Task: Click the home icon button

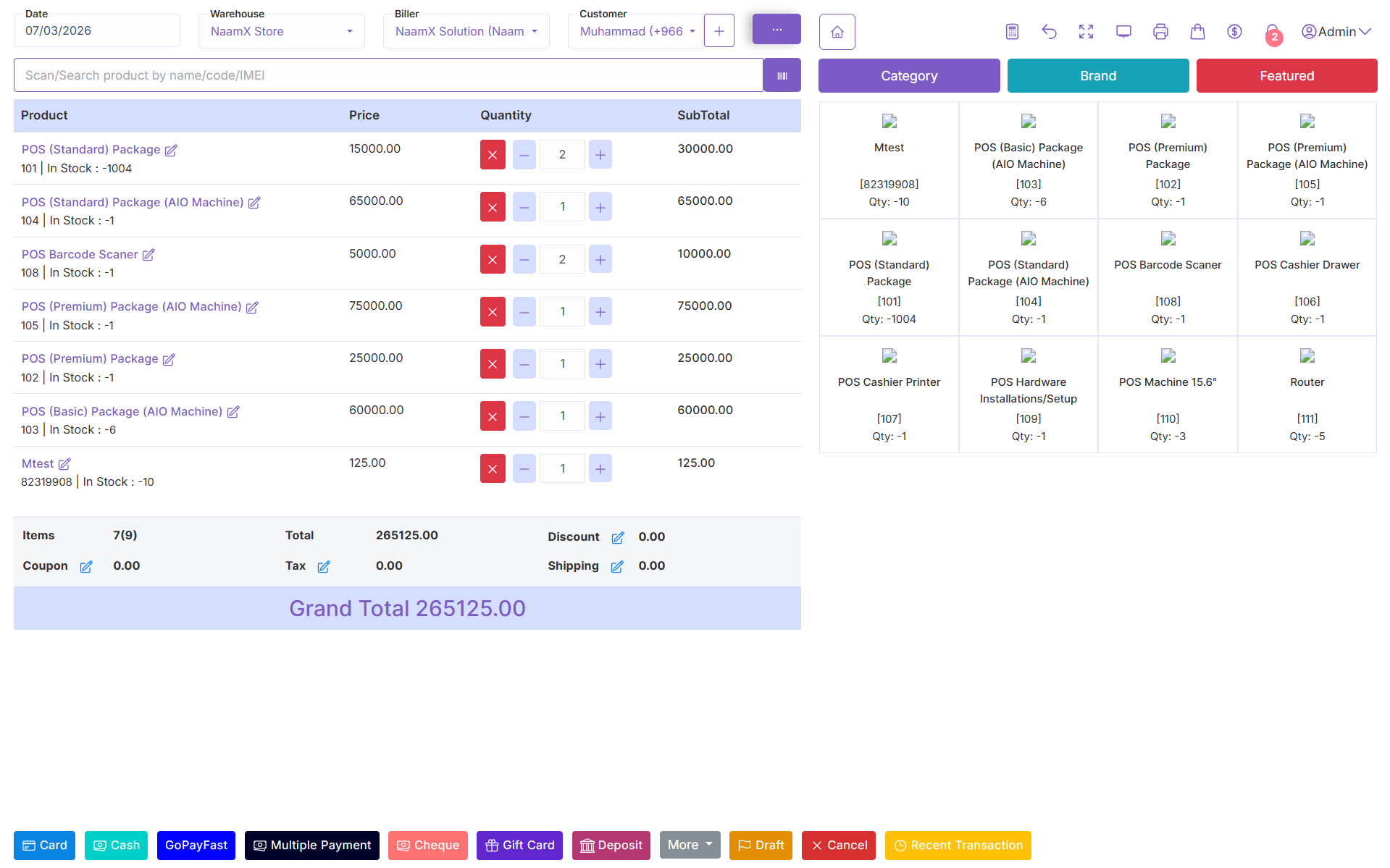Action: (x=837, y=32)
